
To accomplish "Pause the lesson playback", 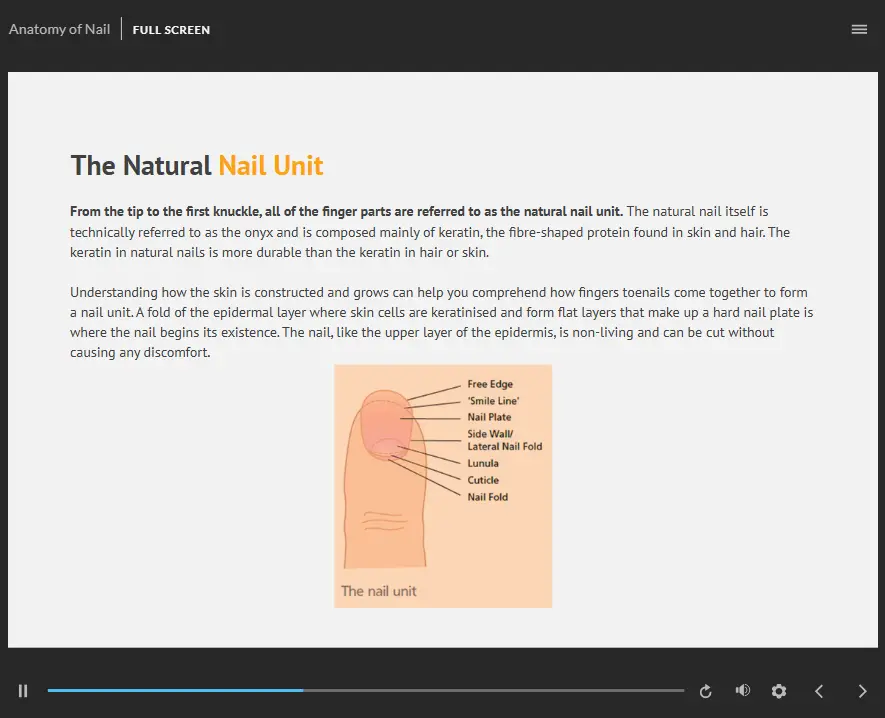I will (x=23, y=691).
